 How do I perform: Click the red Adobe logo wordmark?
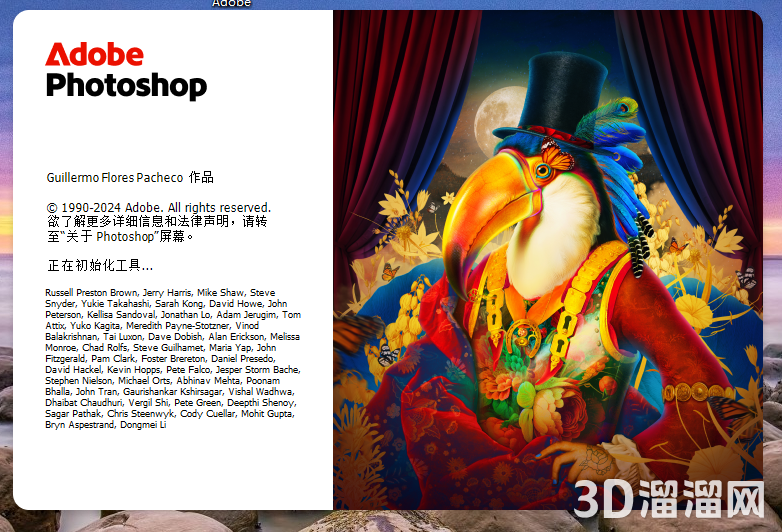coord(94,54)
